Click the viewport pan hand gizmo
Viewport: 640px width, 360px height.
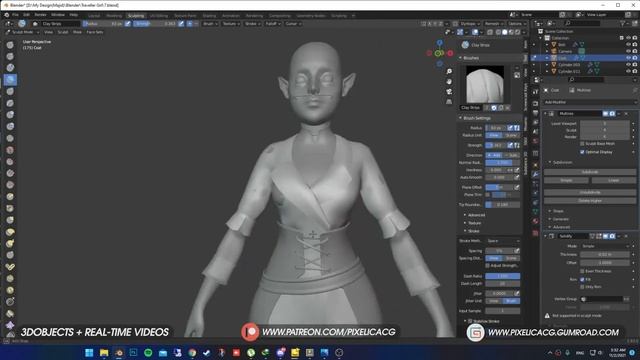(x=449, y=81)
